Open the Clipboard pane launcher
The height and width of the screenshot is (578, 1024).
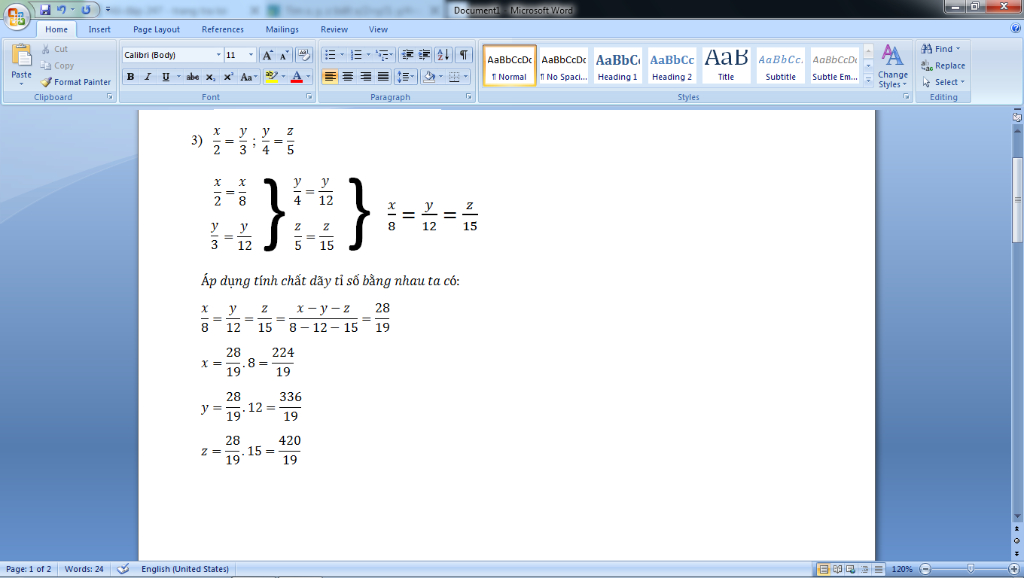(x=110, y=97)
